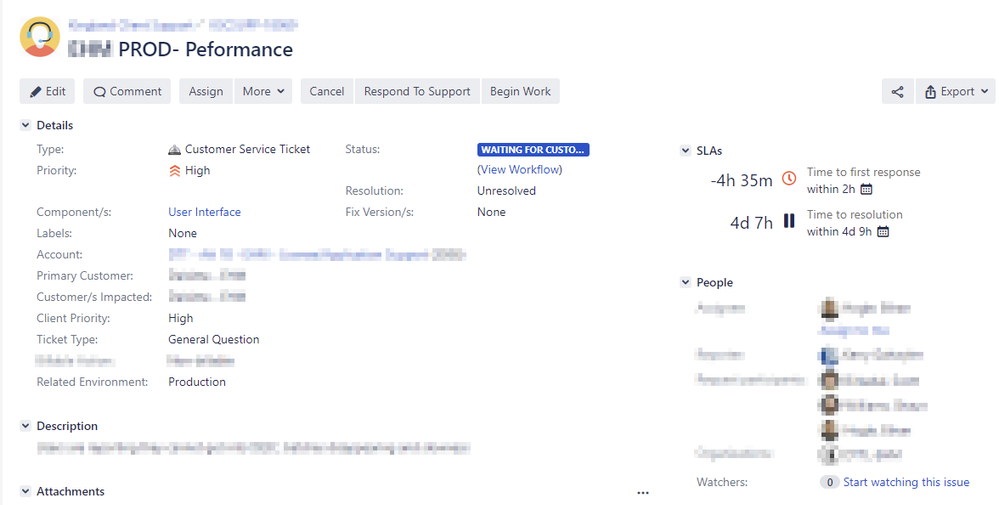Click Start watching this issue

point(906,483)
